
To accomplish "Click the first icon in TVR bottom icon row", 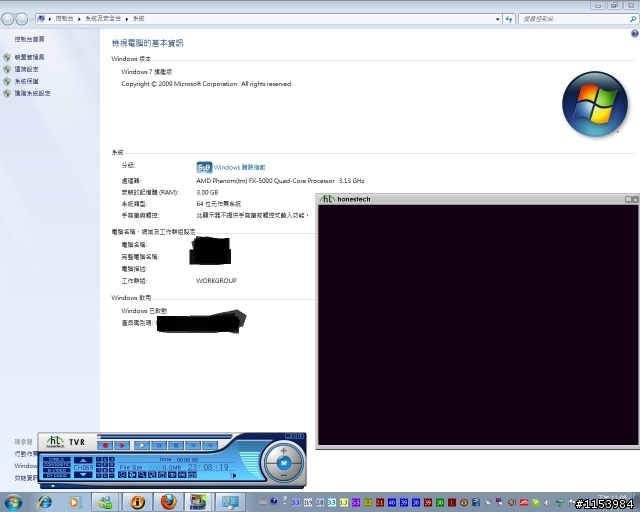I will point(122,475).
